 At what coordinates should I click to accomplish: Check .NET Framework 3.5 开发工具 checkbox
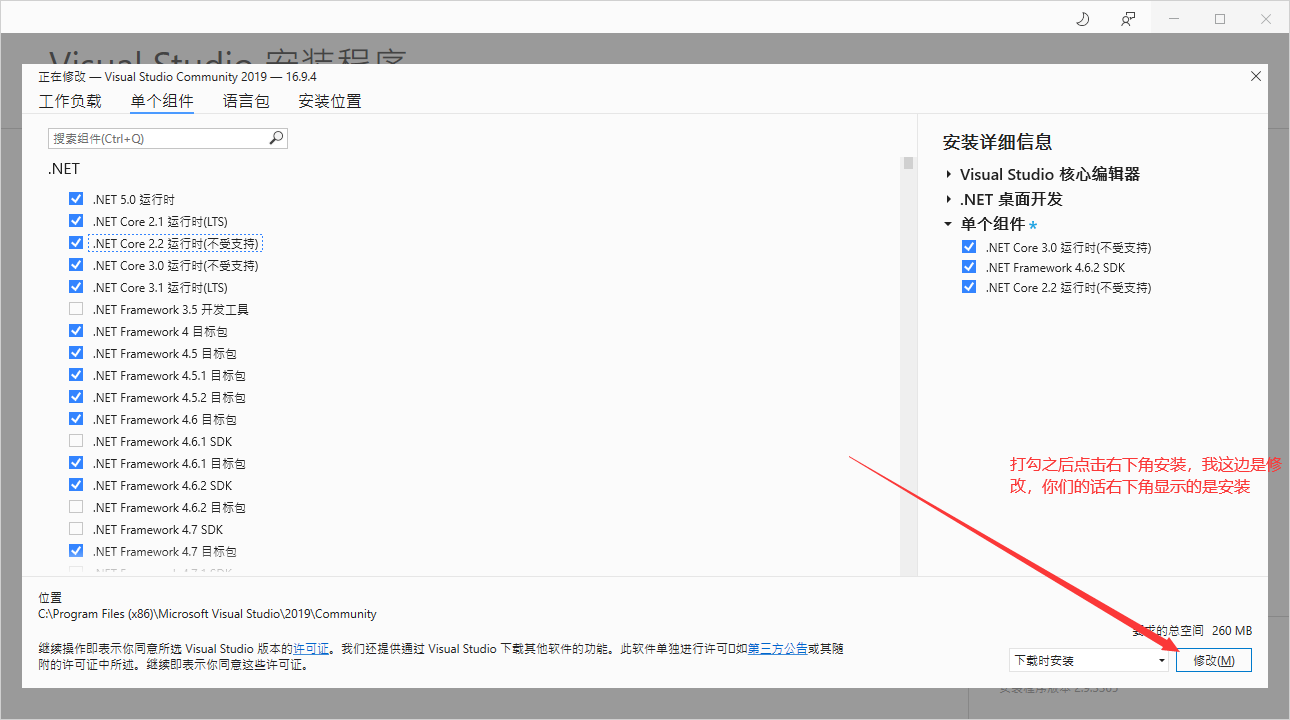pyautogui.click(x=76, y=309)
